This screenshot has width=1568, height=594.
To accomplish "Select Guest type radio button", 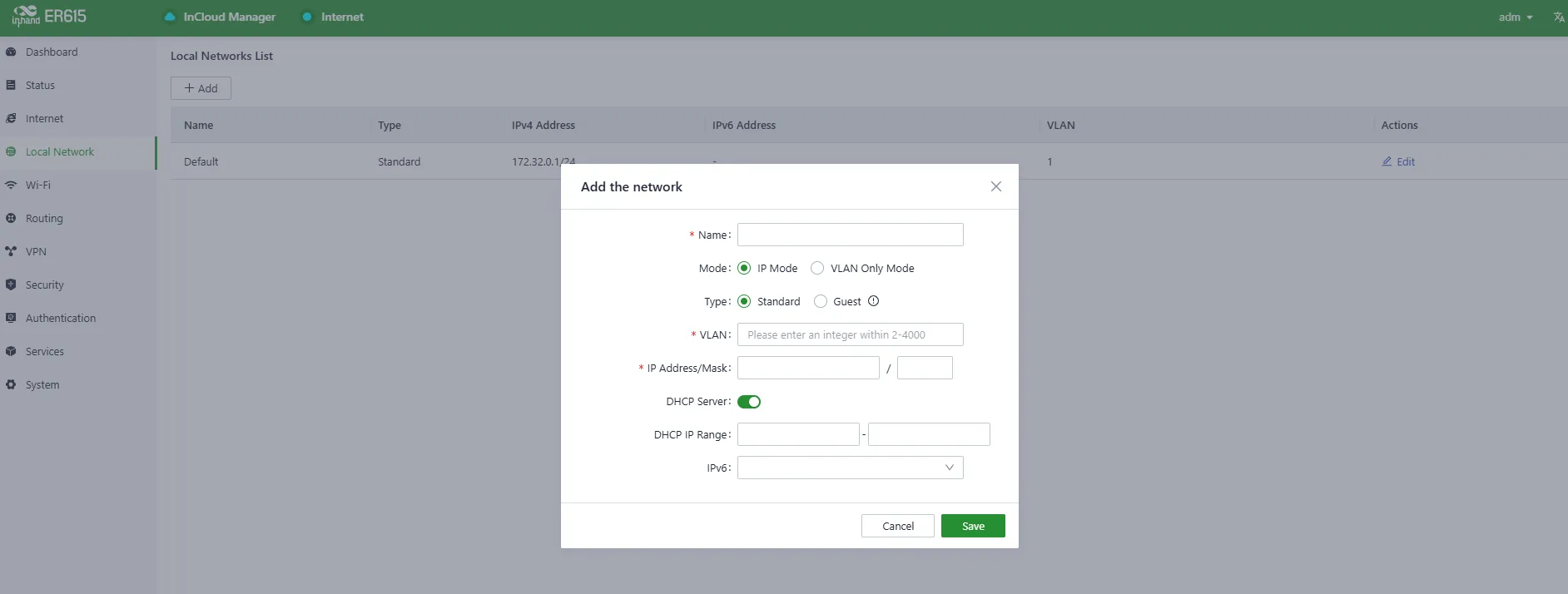I will coord(821,301).
